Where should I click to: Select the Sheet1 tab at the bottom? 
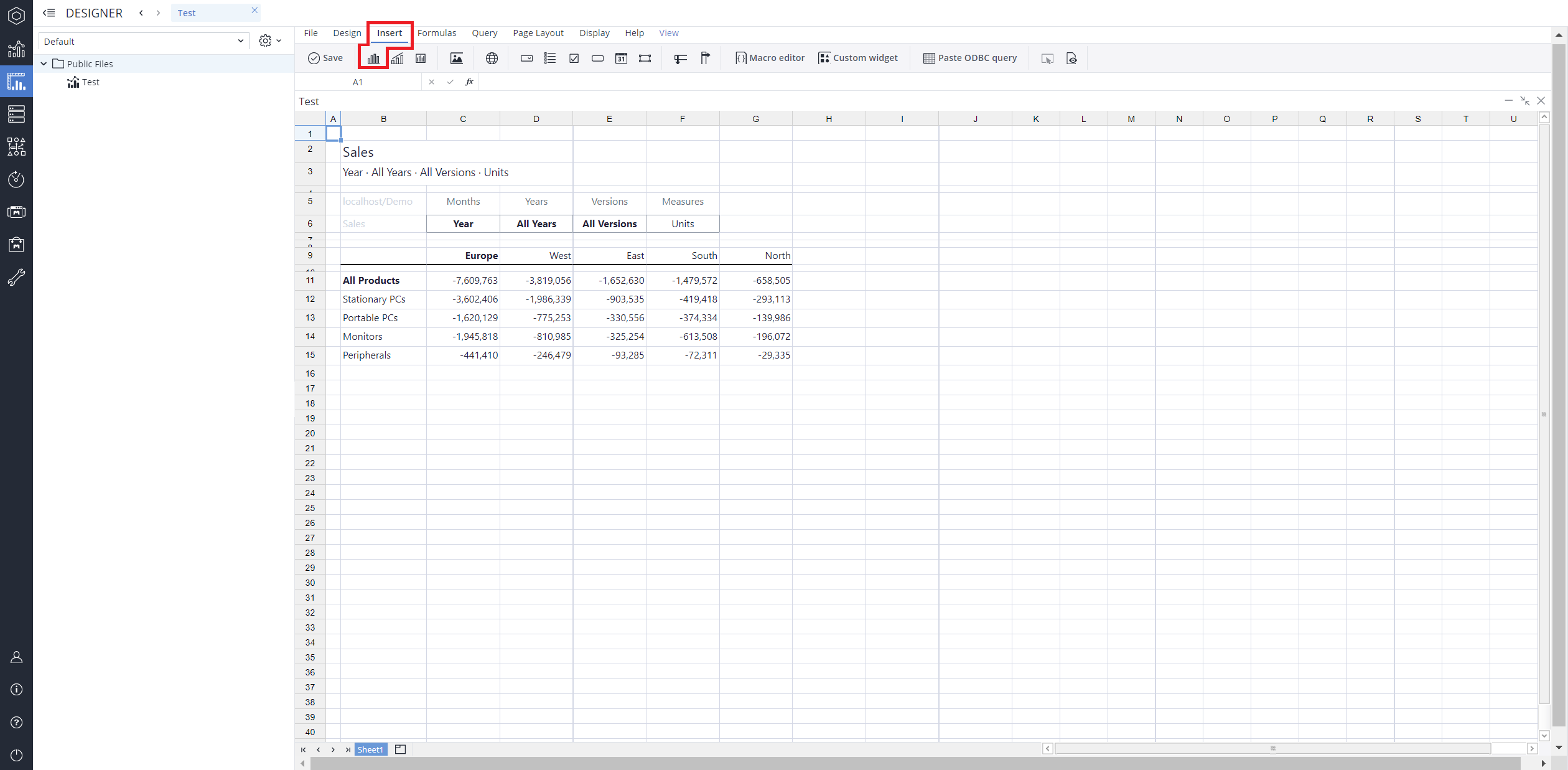(x=370, y=749)
